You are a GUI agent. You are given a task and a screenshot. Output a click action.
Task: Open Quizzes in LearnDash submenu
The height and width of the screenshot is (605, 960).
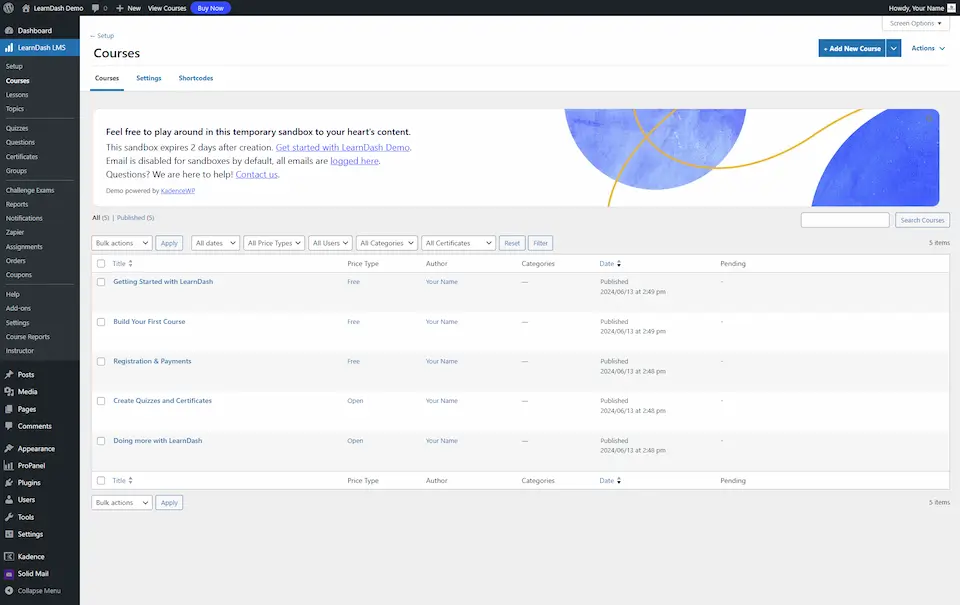click(17, 129)
